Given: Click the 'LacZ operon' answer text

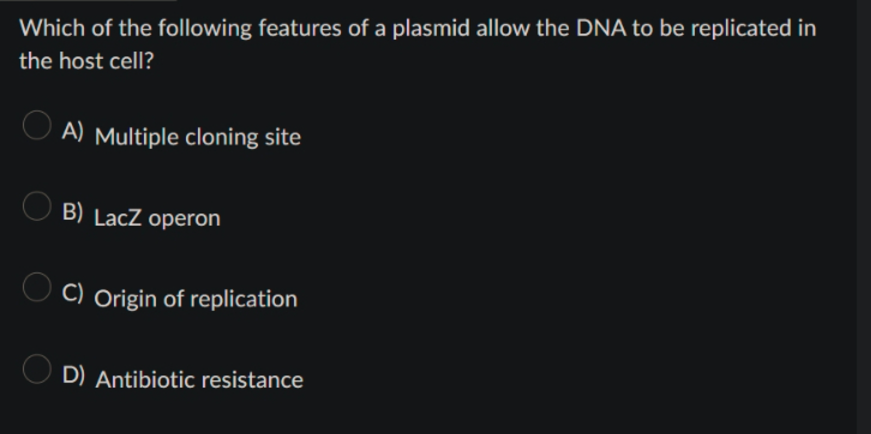Looking at the screenshot, I should click(157, 218).
